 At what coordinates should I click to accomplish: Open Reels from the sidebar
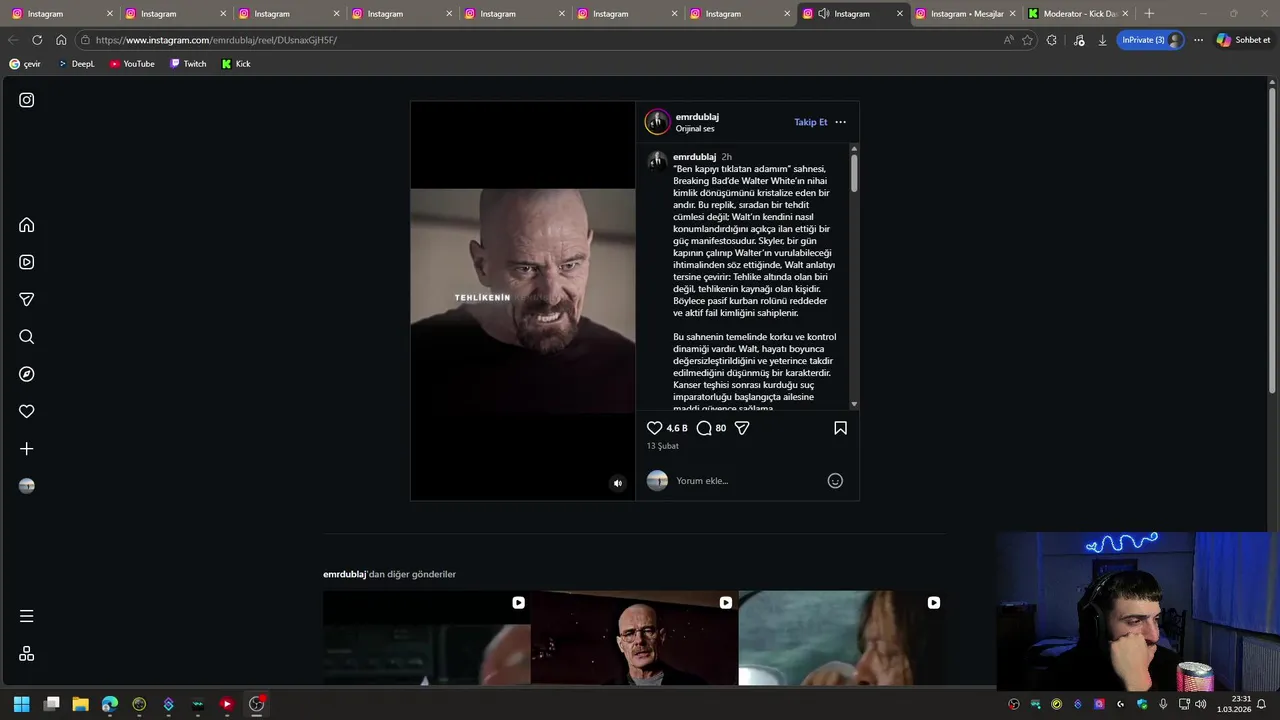(x=27, y=262)
